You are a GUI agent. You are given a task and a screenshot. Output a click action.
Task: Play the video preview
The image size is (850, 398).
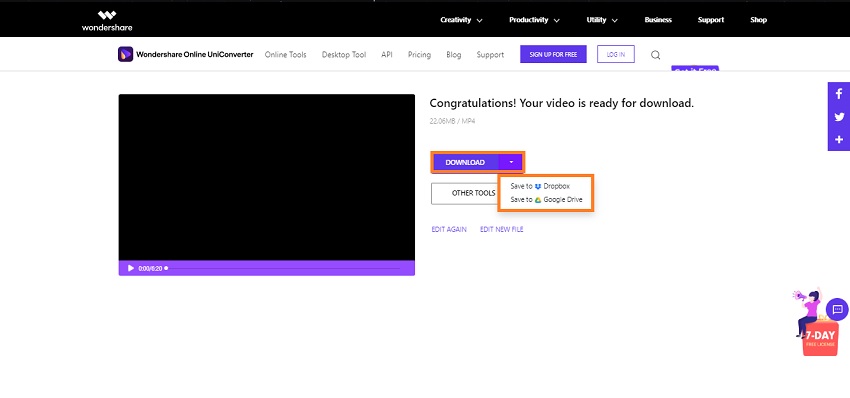point(131,268)
